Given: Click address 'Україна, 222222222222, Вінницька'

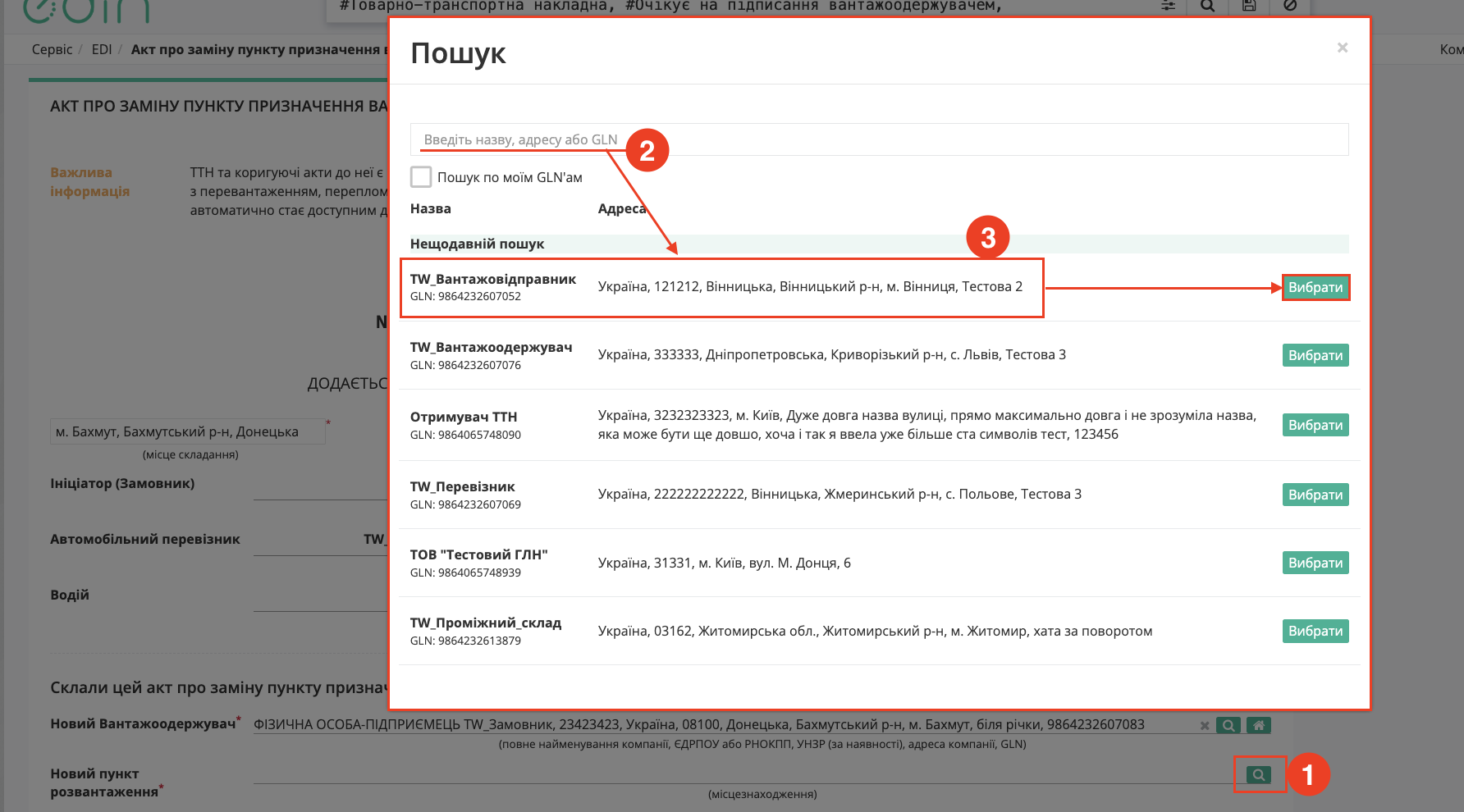Looking at the screenshot, I should pyautogui.click(x=840, y=494).
